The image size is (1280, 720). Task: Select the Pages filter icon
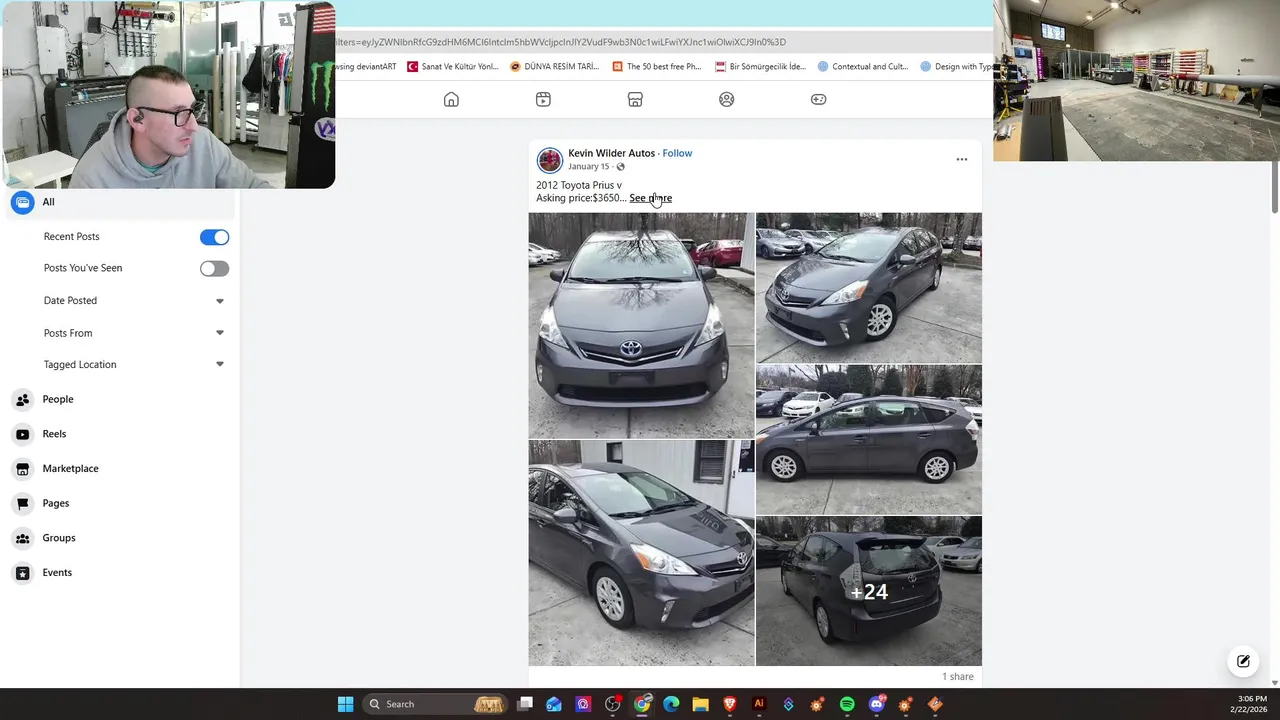23,503
